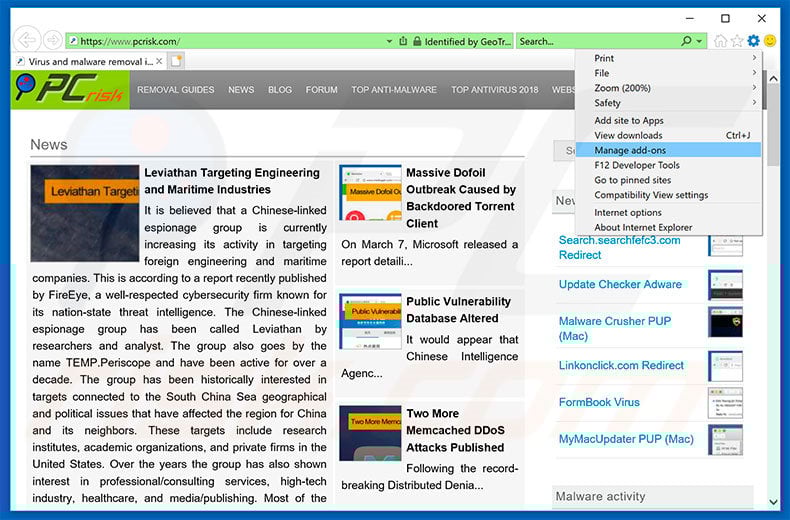
Task: Click the padlock security icon
Action: click(x=417, y=41)
